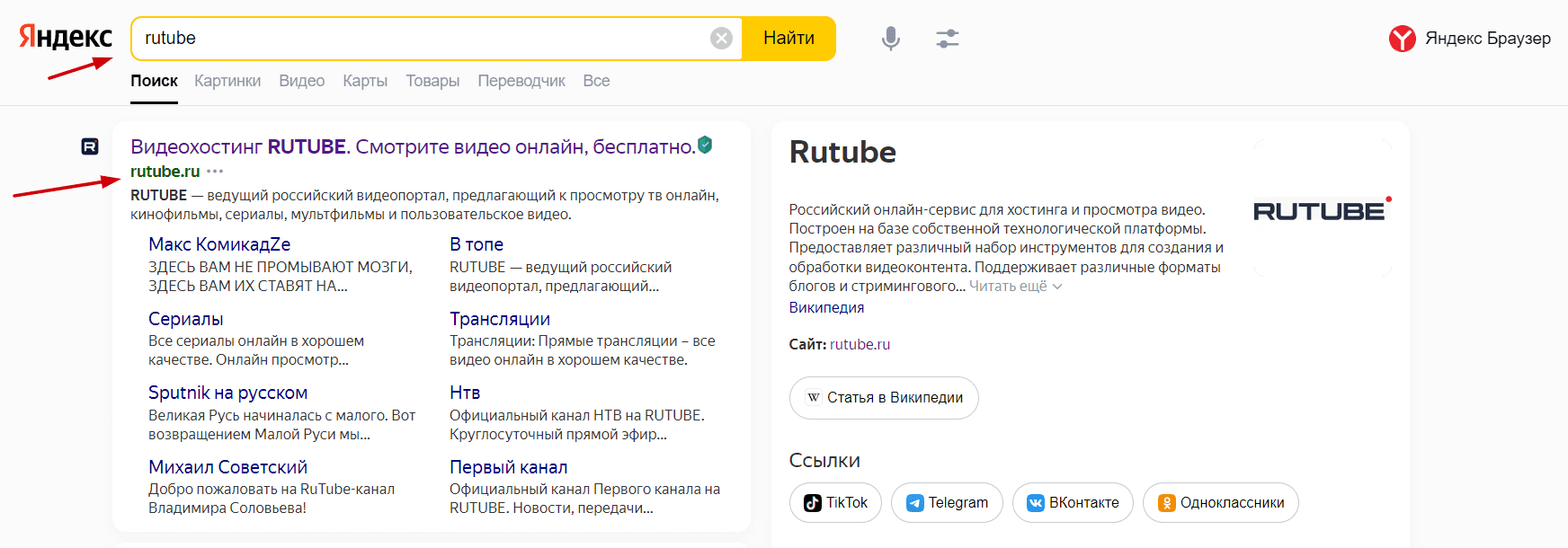Open Sputnik на русском sitelink
Image resolution: width=1568 pixels, height=548 pixels.
tap(228, 393)
